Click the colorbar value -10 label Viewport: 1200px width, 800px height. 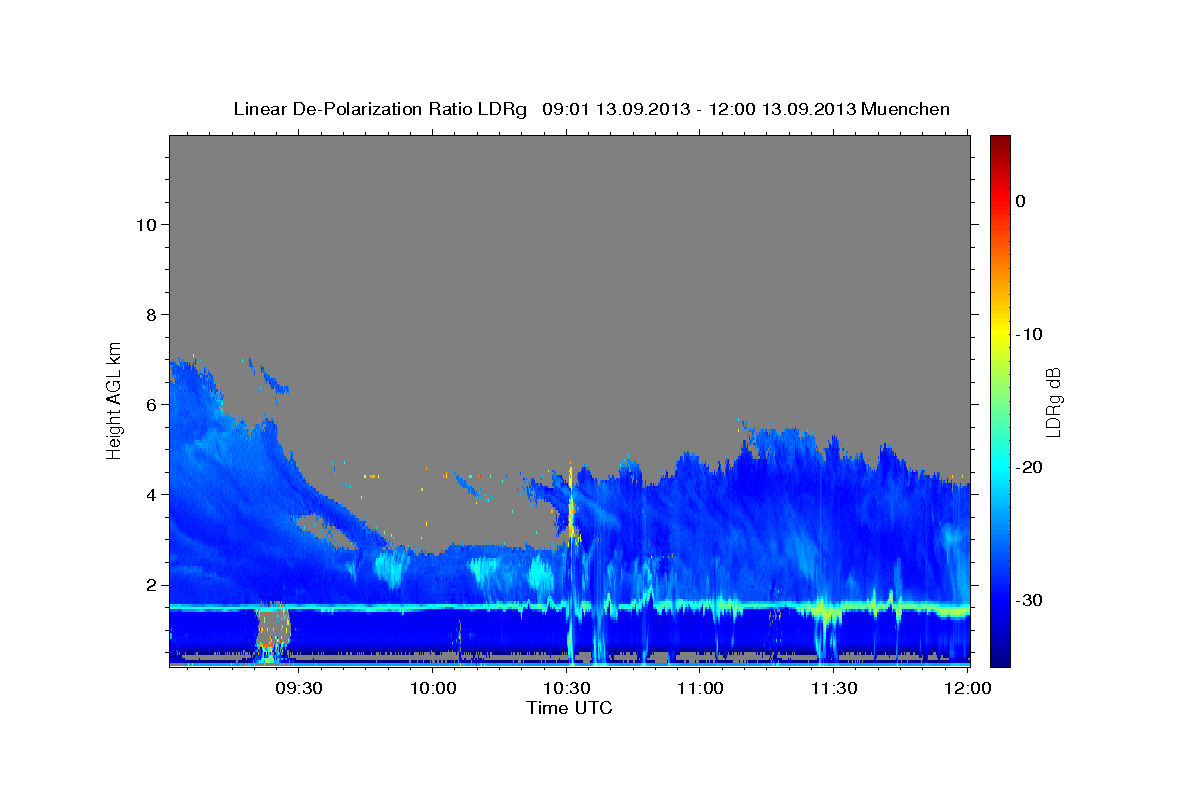[1030, 334]
